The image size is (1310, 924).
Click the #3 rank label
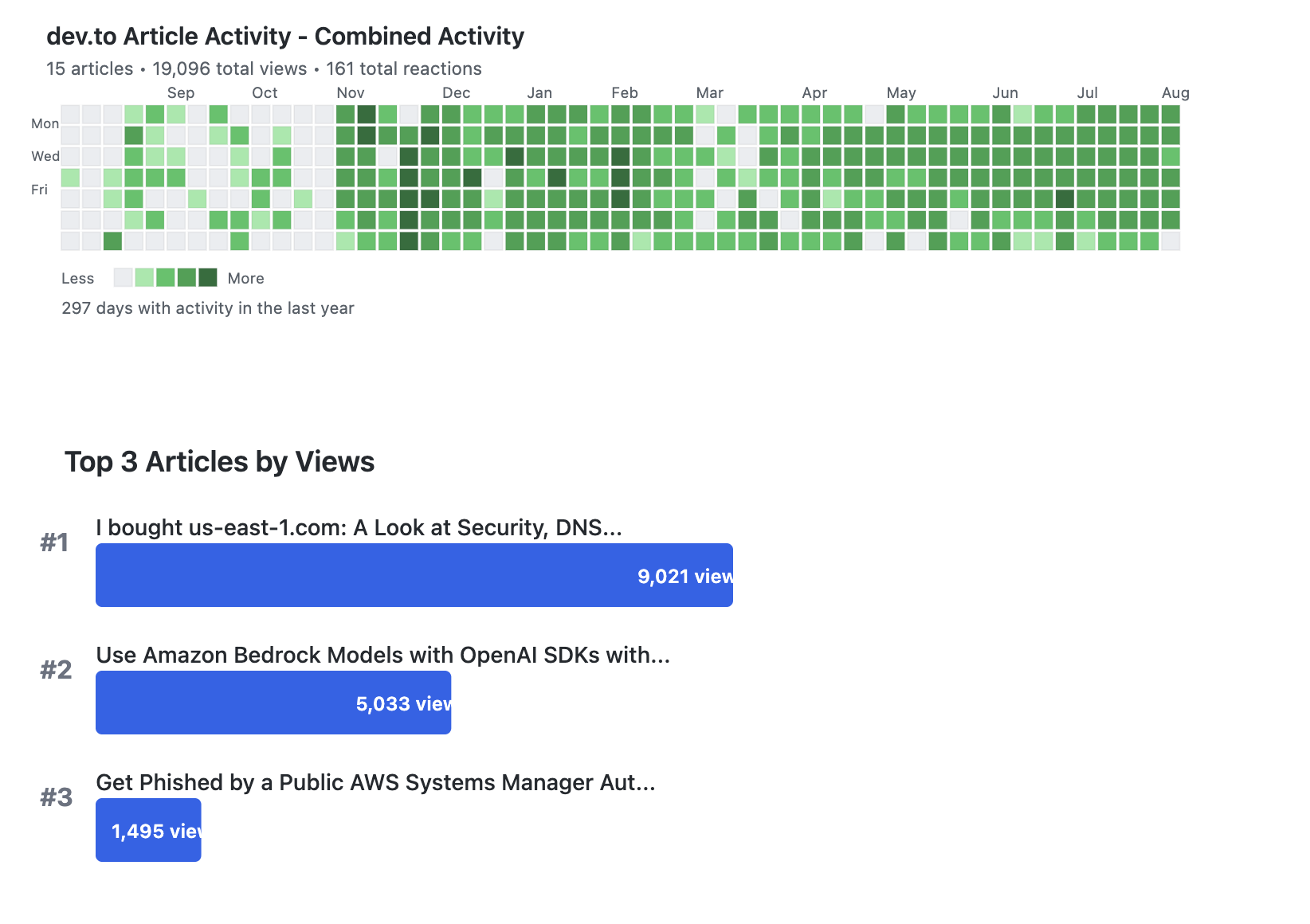(56, 797)
